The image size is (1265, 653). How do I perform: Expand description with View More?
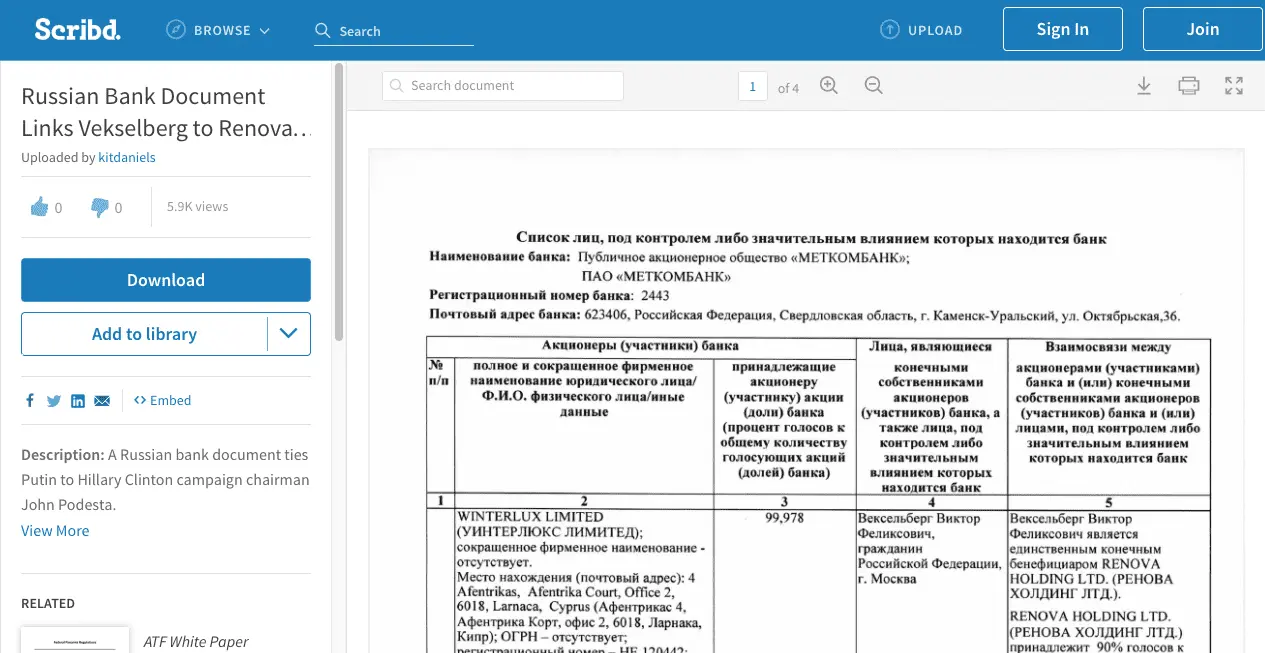pos(55,531)
